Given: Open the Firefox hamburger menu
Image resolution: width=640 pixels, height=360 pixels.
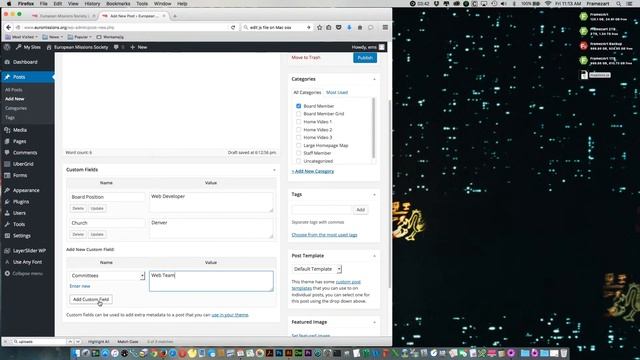Looking at the screenshot, I should (385, 27).
